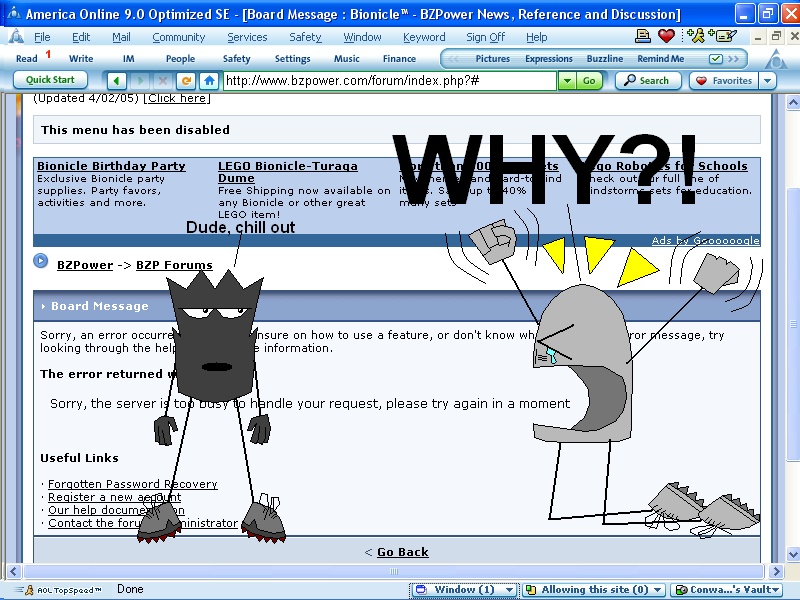Expand the Board Message header arrow
Image resolution: width=800 pixels, height=600 pixels.
(x=43, y=306)
